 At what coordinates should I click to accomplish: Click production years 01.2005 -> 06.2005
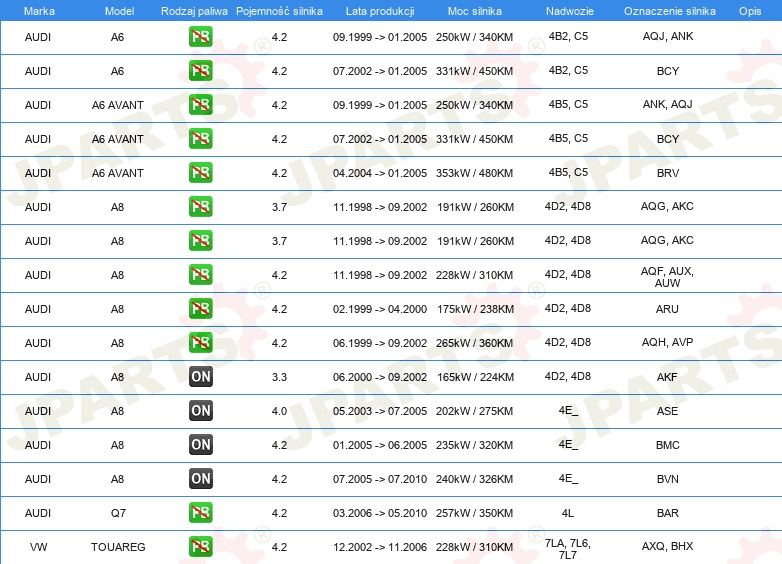380,445
